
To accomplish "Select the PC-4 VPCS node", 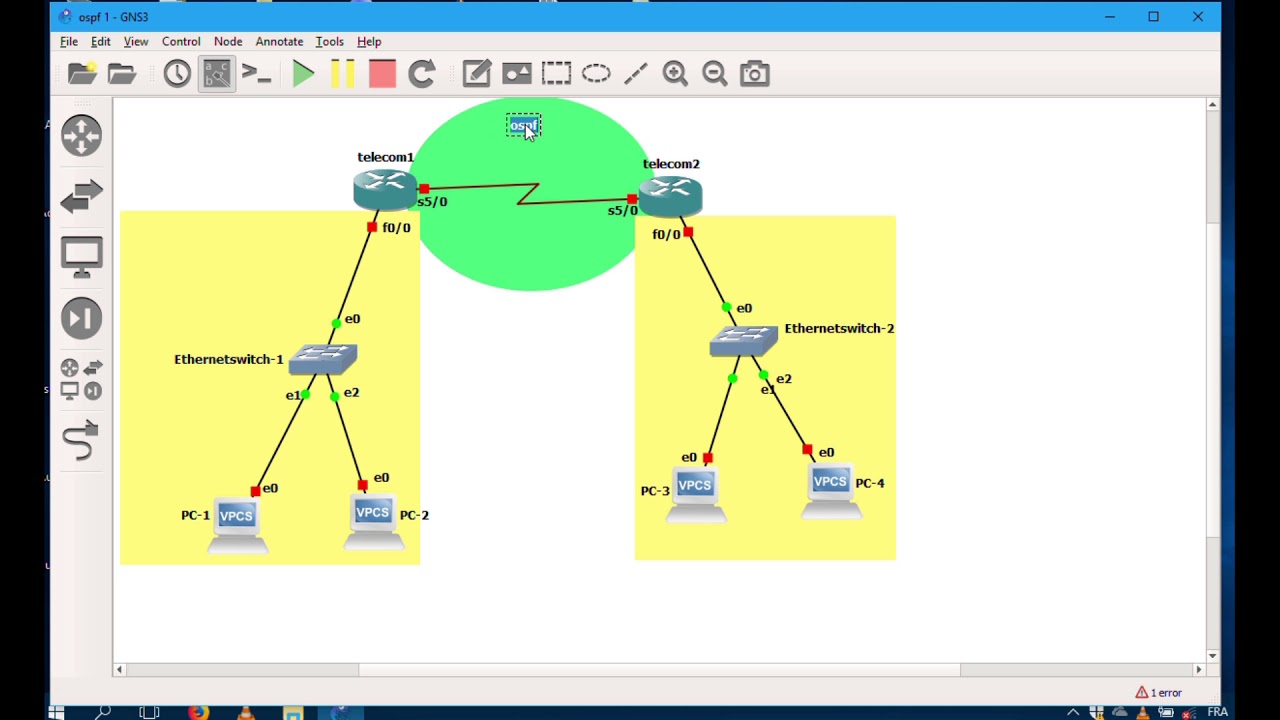I will point(831,492).
